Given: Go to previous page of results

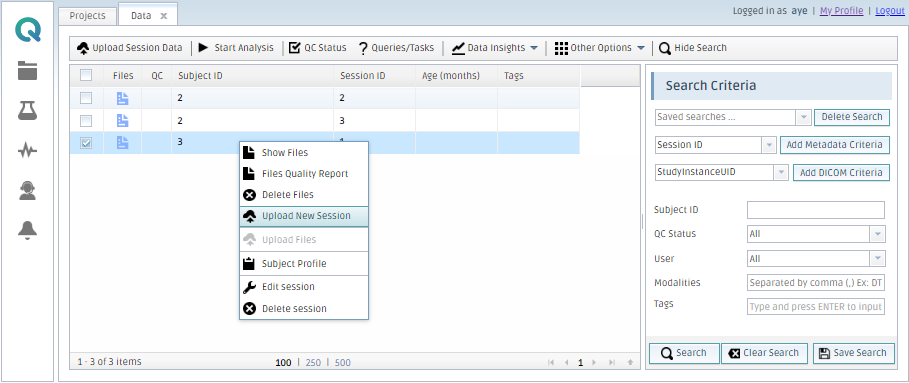Looking at the screenshot, I should point(566,363).
